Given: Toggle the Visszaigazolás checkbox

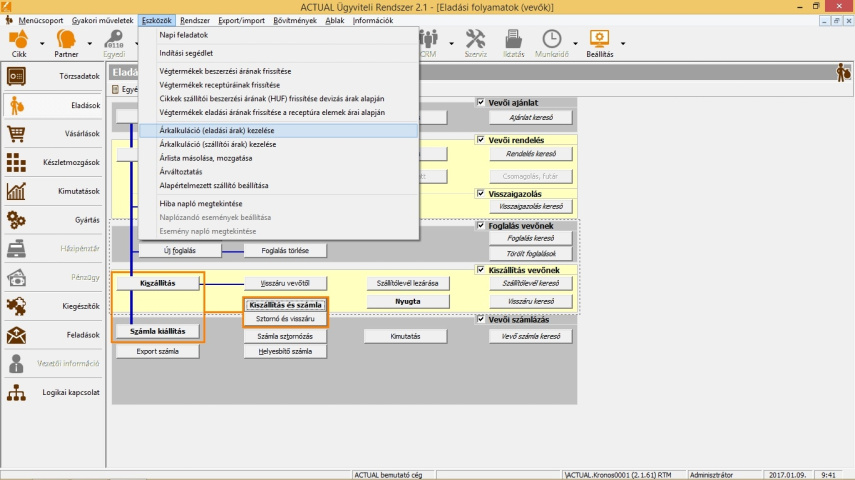Looking at the screenshot, I should 481,193.
